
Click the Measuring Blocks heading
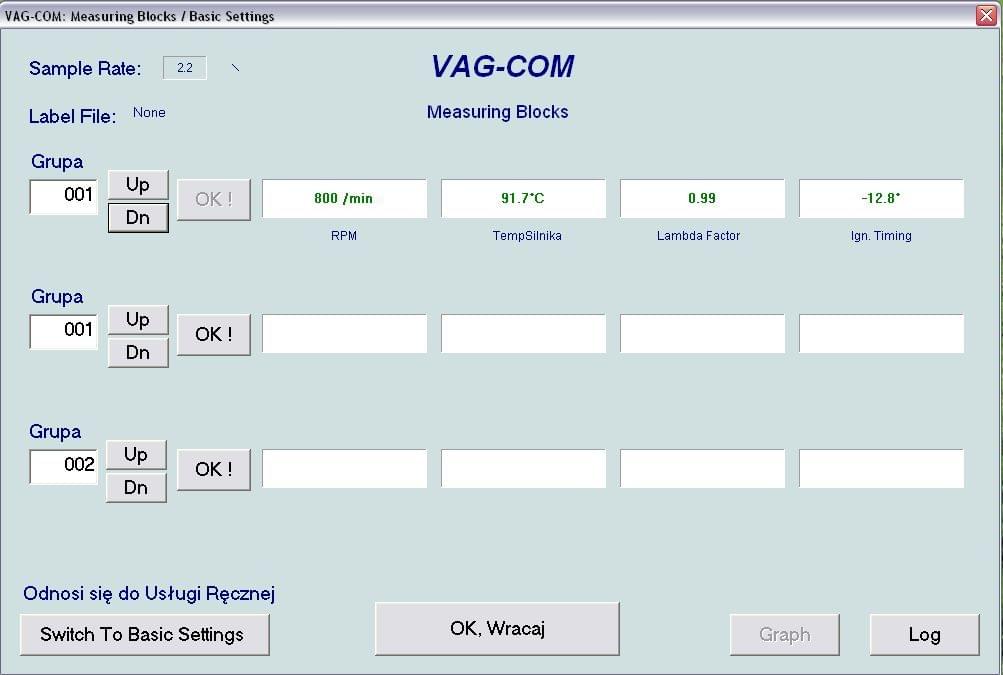(x=498, y=112)
